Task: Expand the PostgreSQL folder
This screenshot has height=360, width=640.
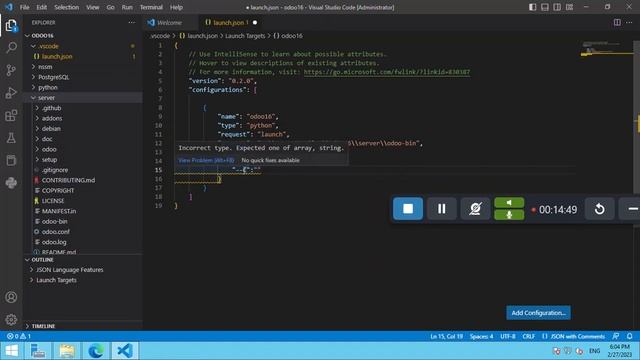Action: pyautogui.click(x=53, y=77)
